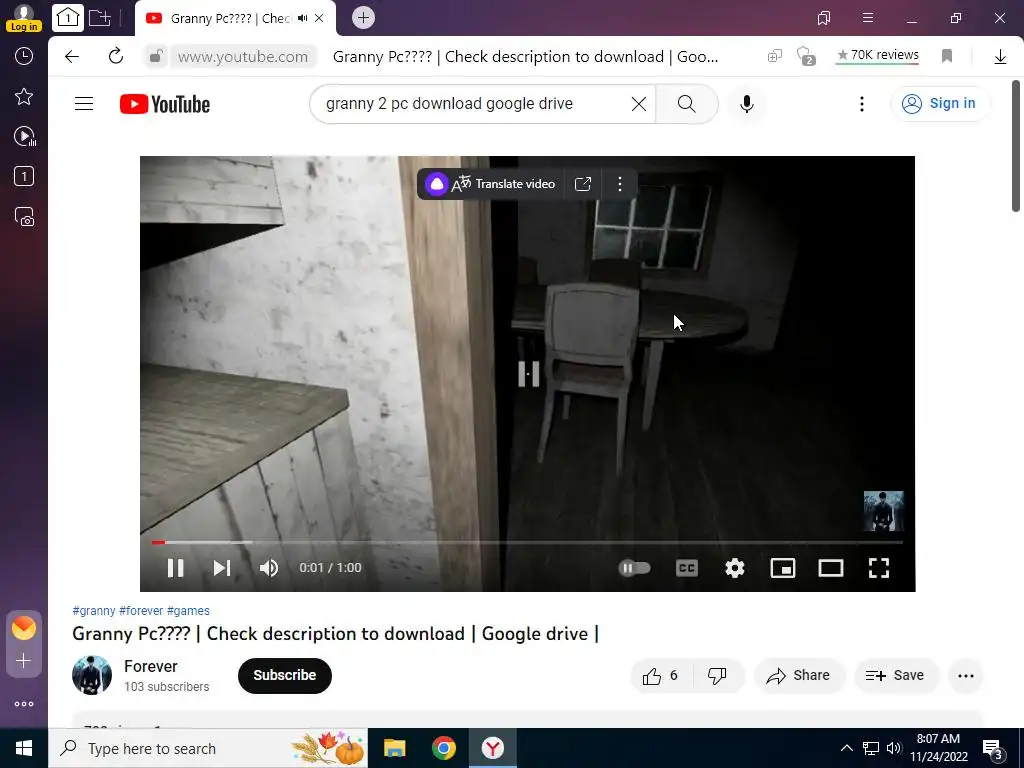
Task: Search with voice microphone
Action: click(x=747, y=104)
